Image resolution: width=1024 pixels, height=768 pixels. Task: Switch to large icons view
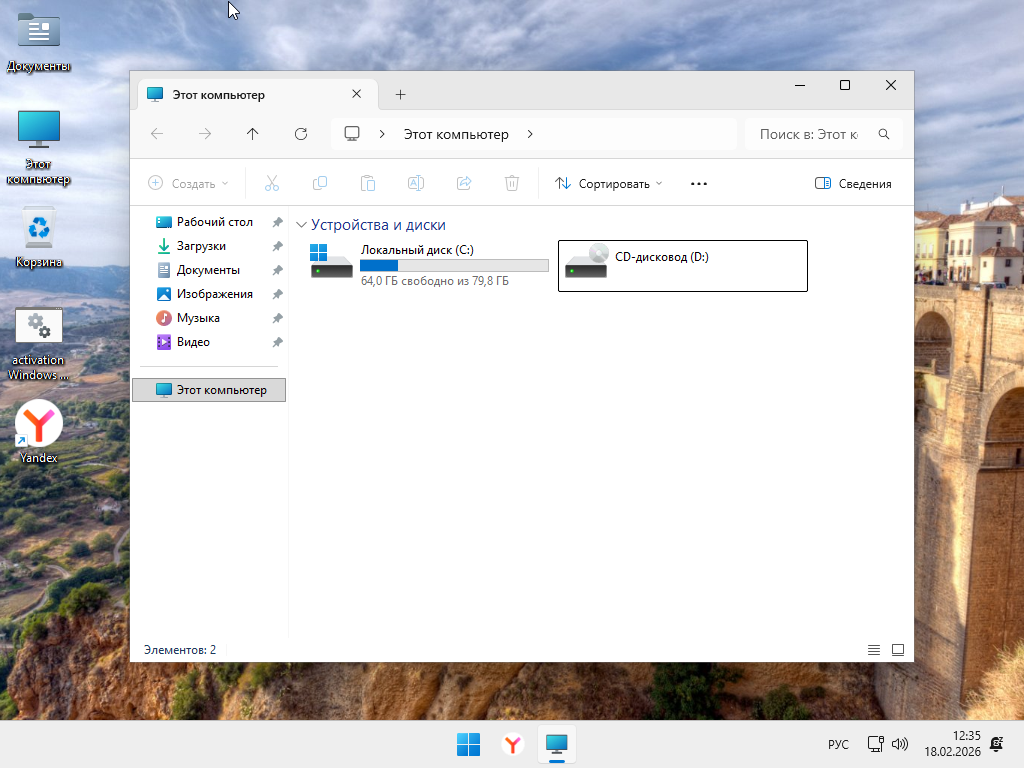[x=898, y=650]
